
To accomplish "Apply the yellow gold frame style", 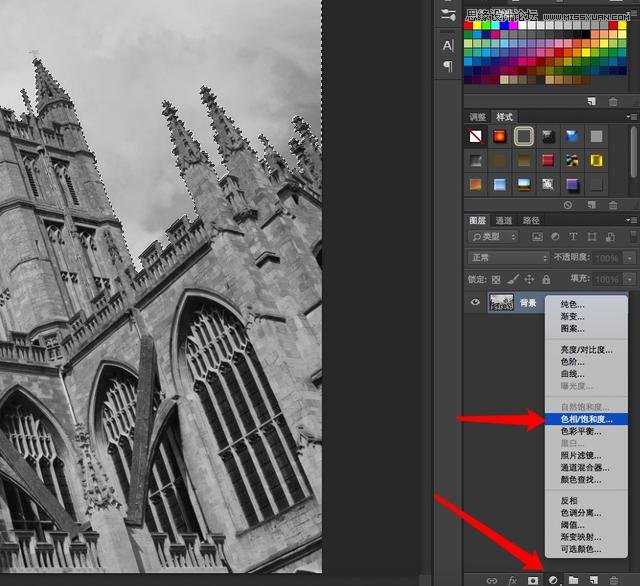I will coord(596,160).
